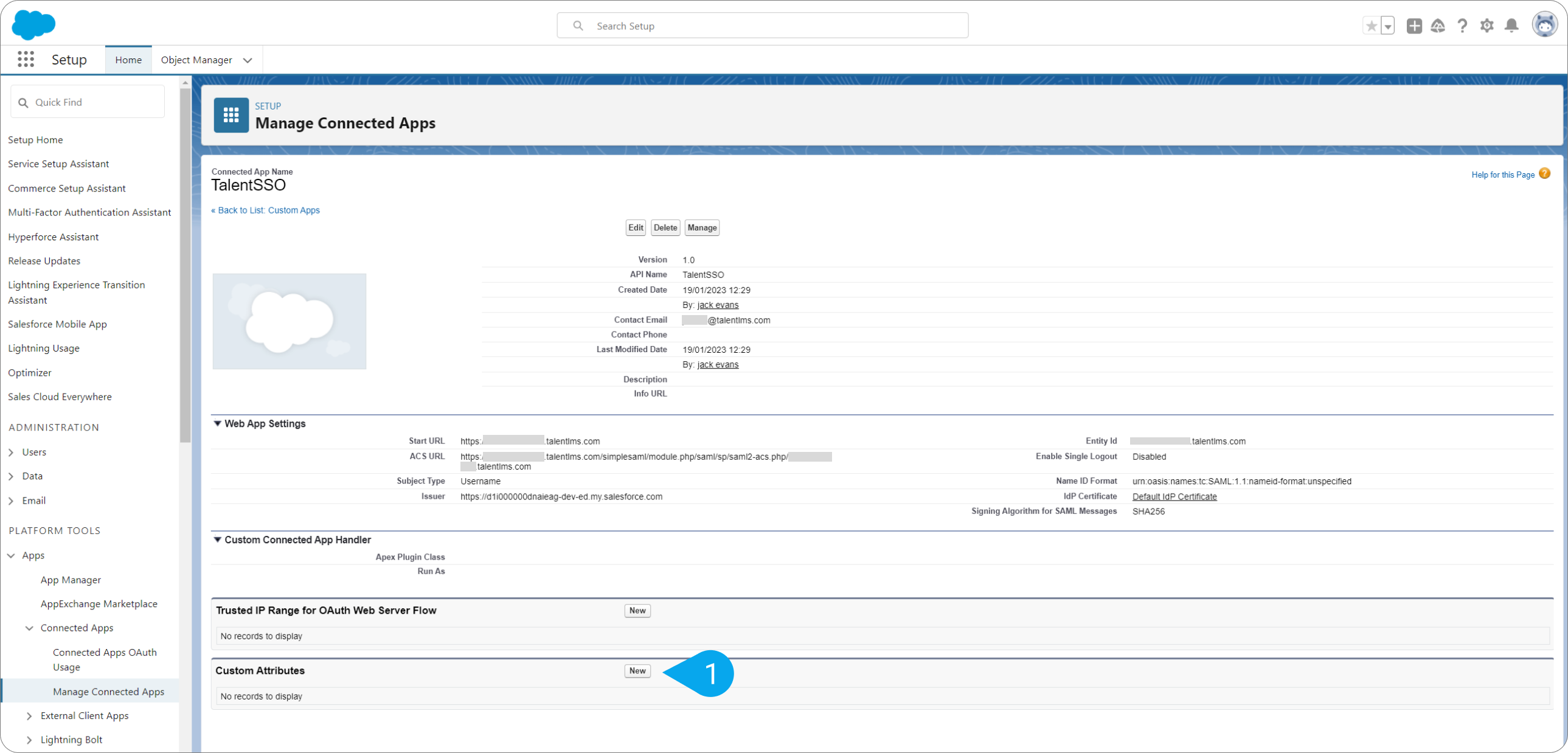Switch to the Object Manager tab

[196, 60]
